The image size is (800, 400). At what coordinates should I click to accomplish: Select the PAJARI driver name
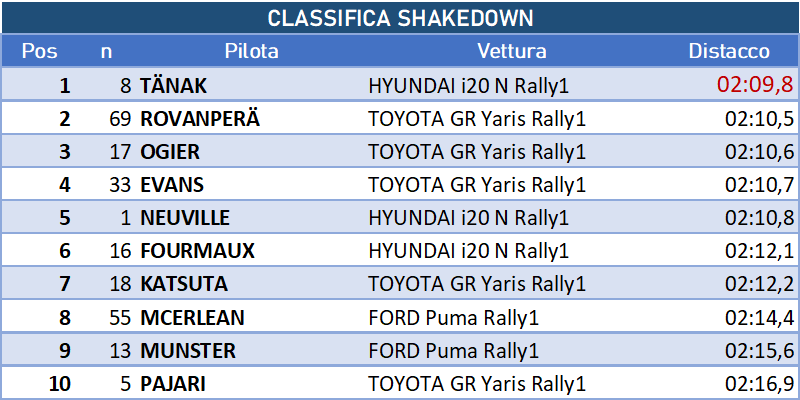172,384
